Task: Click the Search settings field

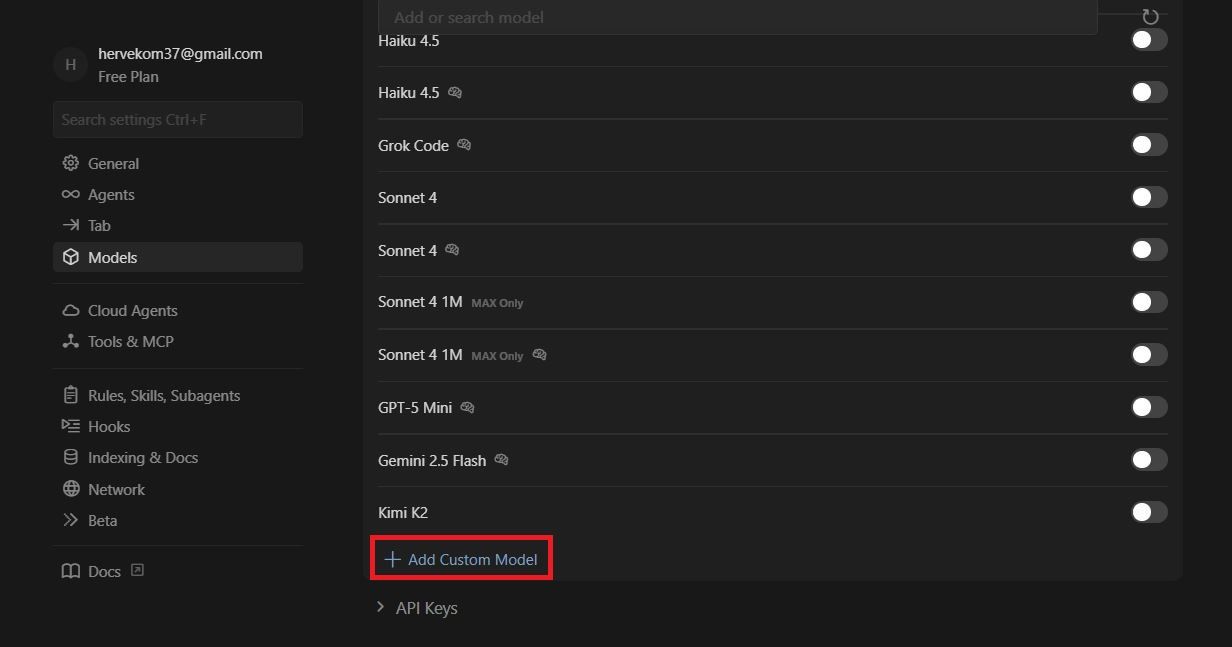Action: click(178, 119)
